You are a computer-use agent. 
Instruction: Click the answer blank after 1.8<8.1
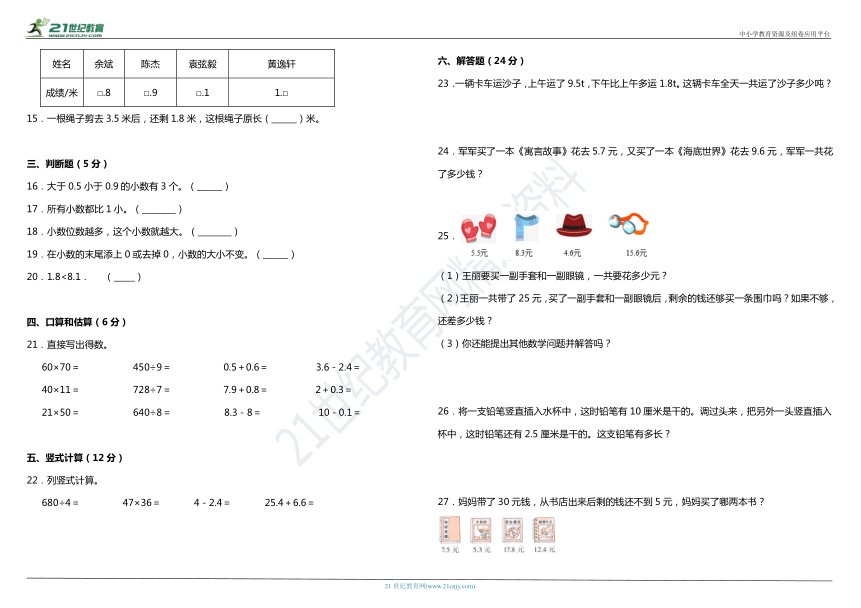click(124, 277)
